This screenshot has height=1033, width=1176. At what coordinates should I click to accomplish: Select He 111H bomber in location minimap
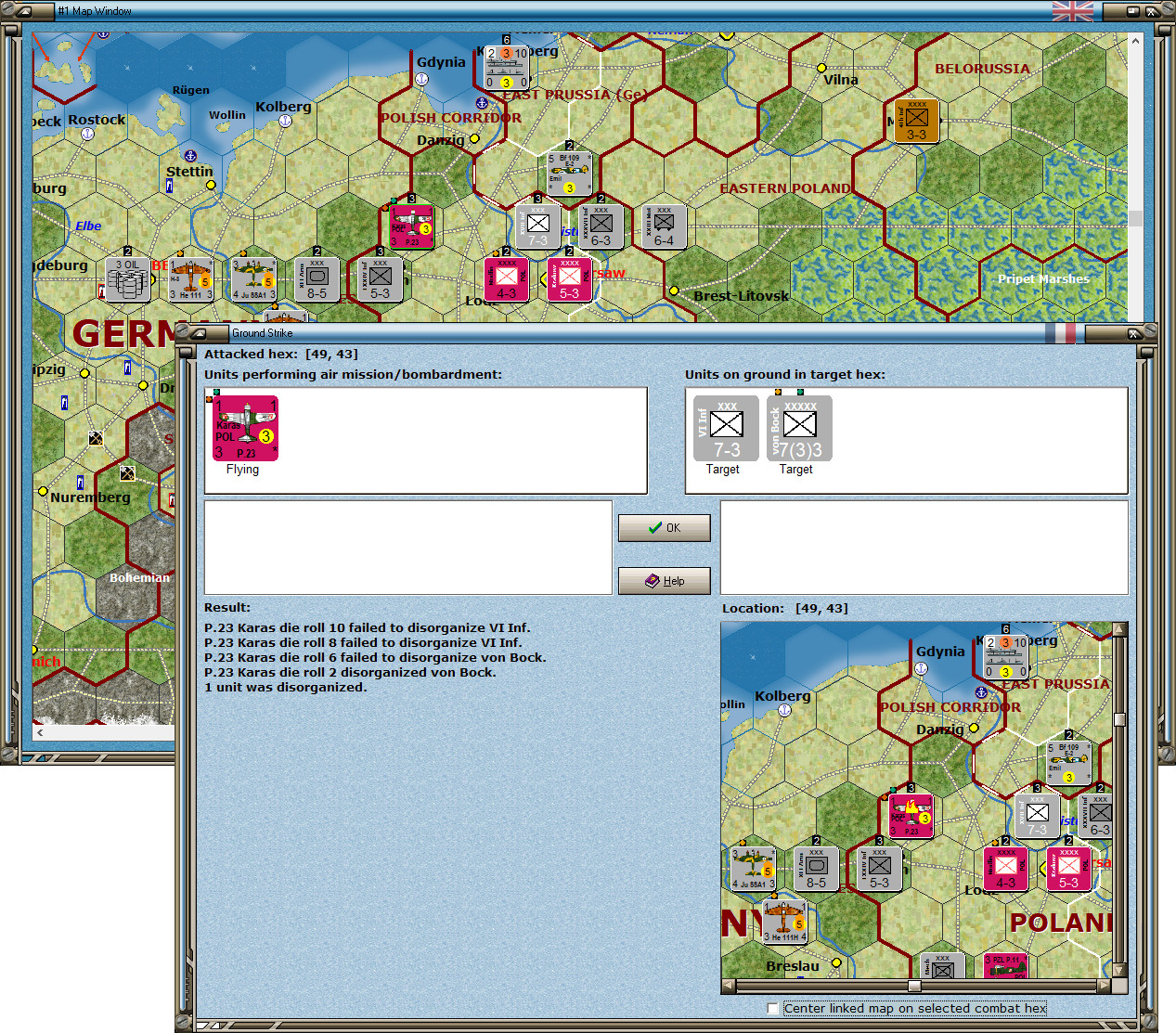coord(784,923)
